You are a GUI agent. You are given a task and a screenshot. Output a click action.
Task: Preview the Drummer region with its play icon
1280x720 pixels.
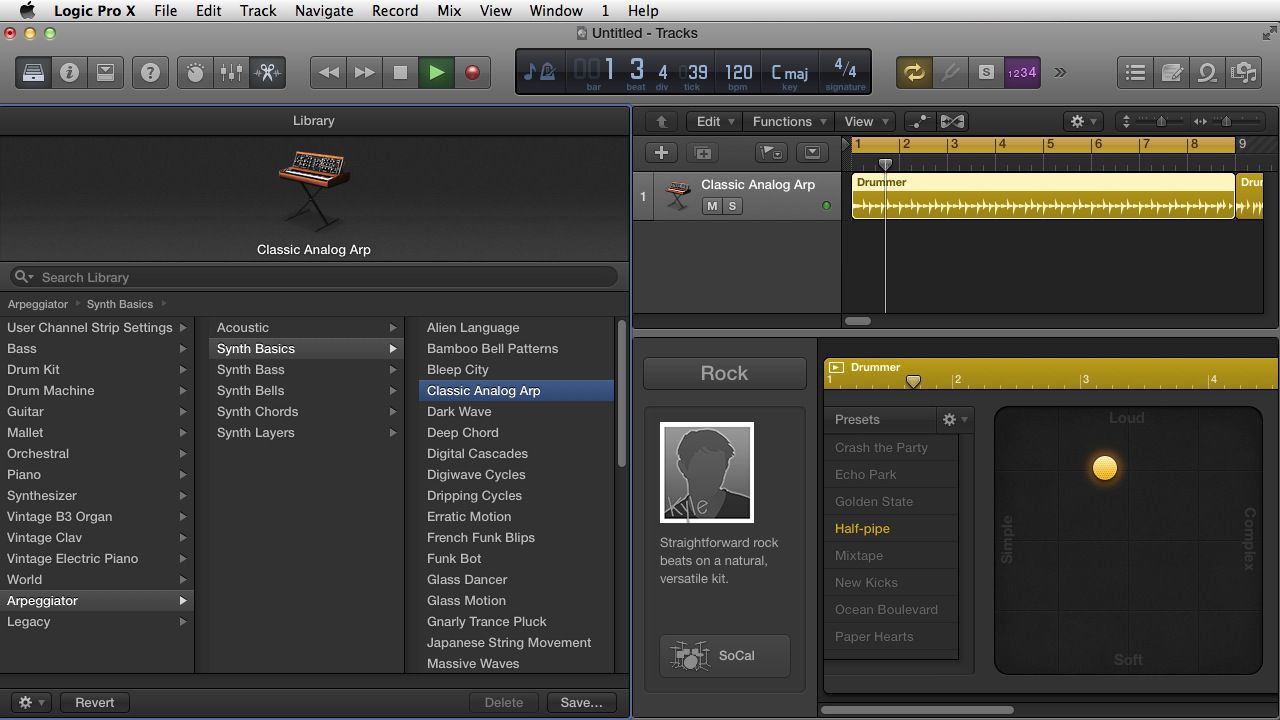click(837, 367)
